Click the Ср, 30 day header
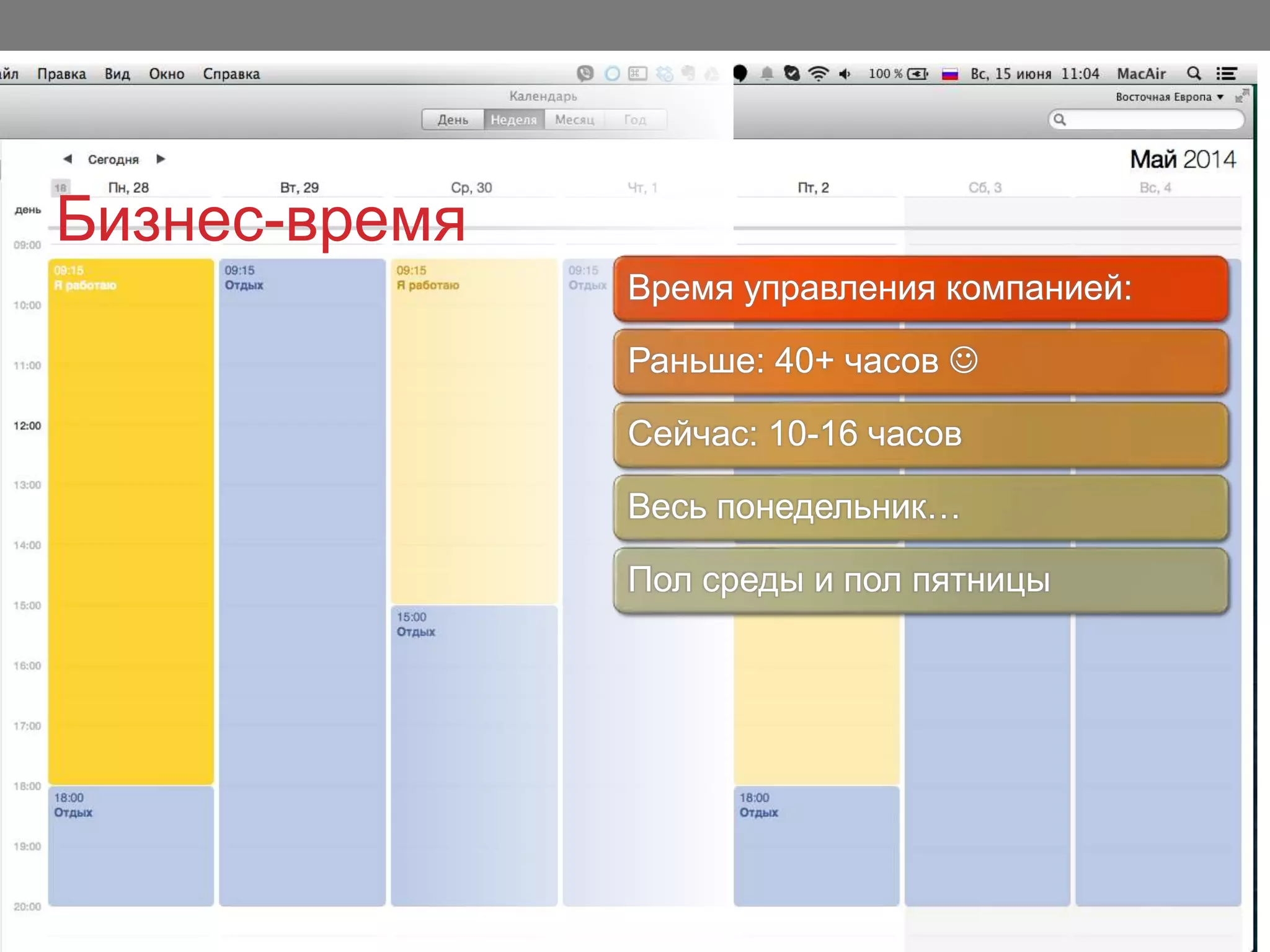Screen dimensions: 1270x952 coord(471,188)
